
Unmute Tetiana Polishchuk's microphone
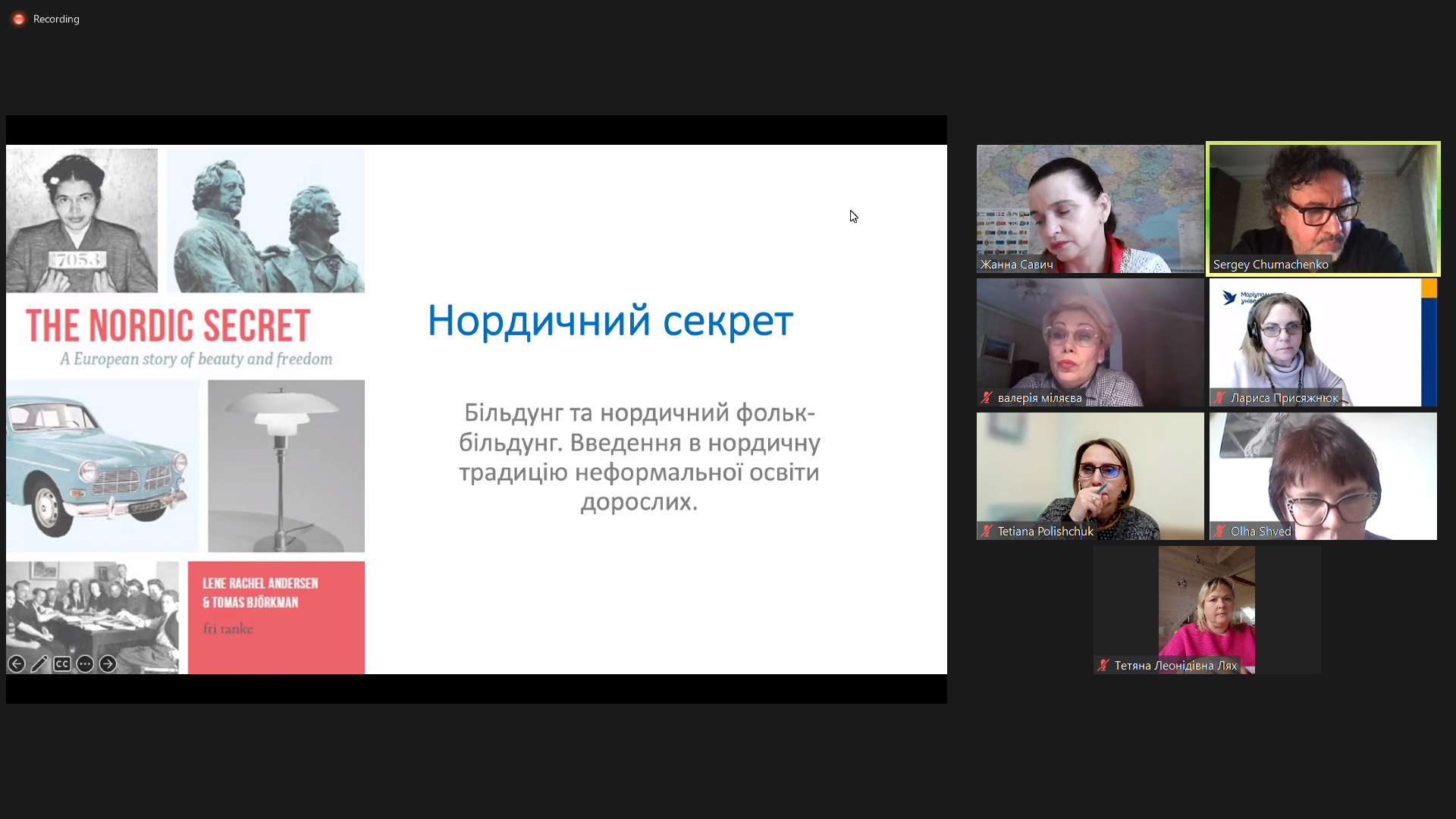pyautogui.click(x=986, y=531)
